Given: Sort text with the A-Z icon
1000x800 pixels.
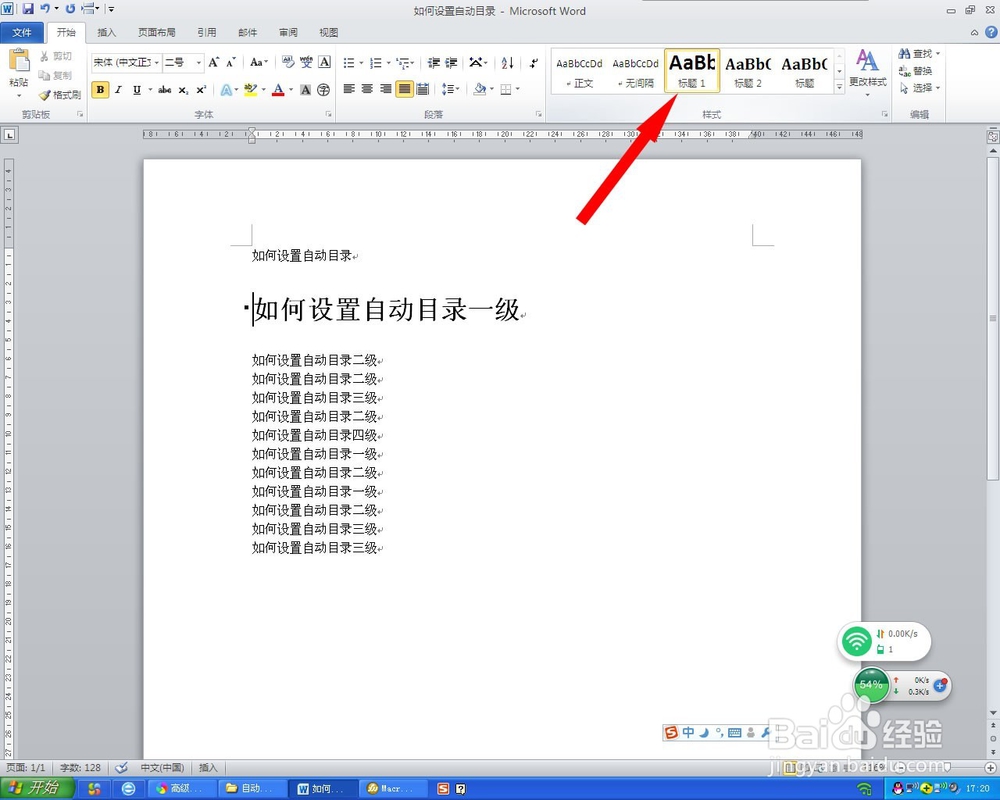Looking at the screenshot, I should click(508, 63).
